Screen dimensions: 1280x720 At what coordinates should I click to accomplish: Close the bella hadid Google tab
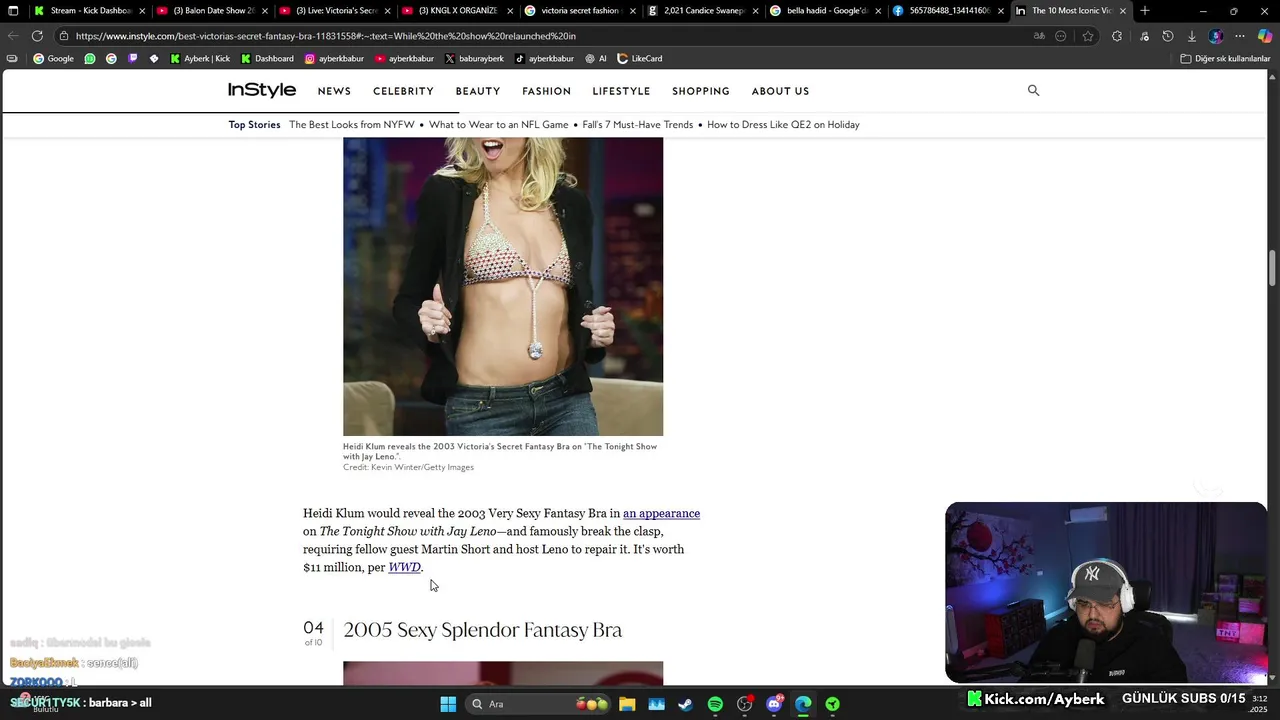pyautogui.click(x=878, y=11)
